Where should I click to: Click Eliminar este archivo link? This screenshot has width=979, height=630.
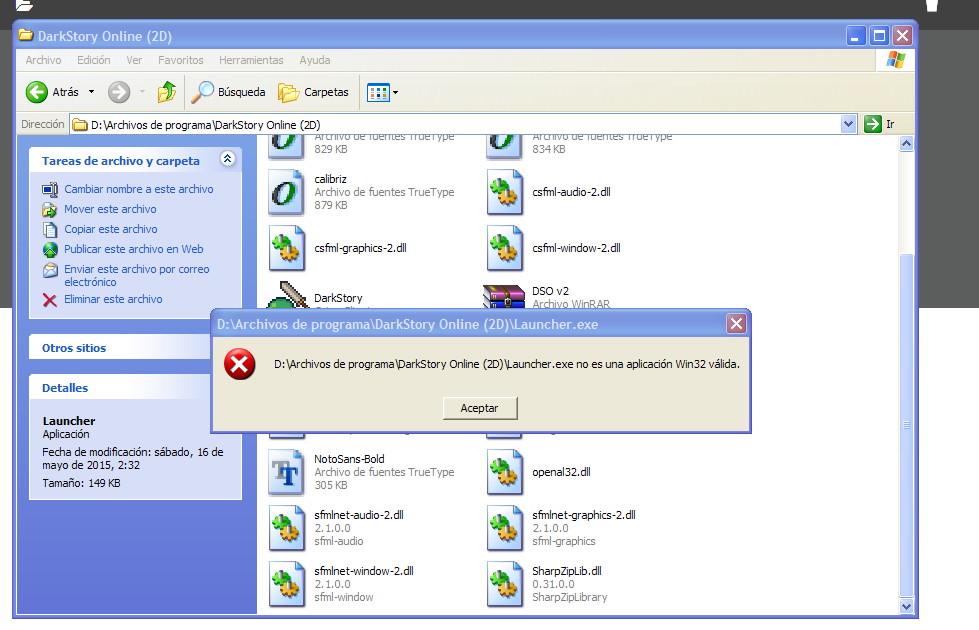coord(113,299)
